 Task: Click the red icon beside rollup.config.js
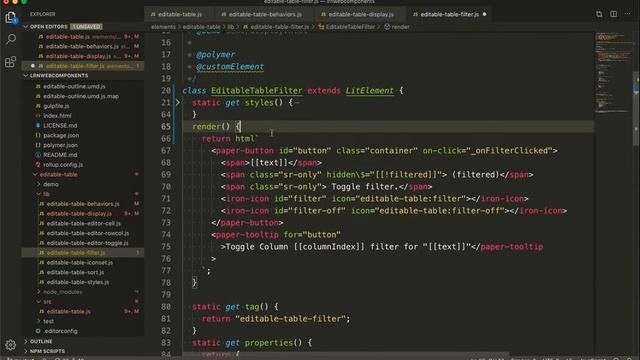coord(38,165)
